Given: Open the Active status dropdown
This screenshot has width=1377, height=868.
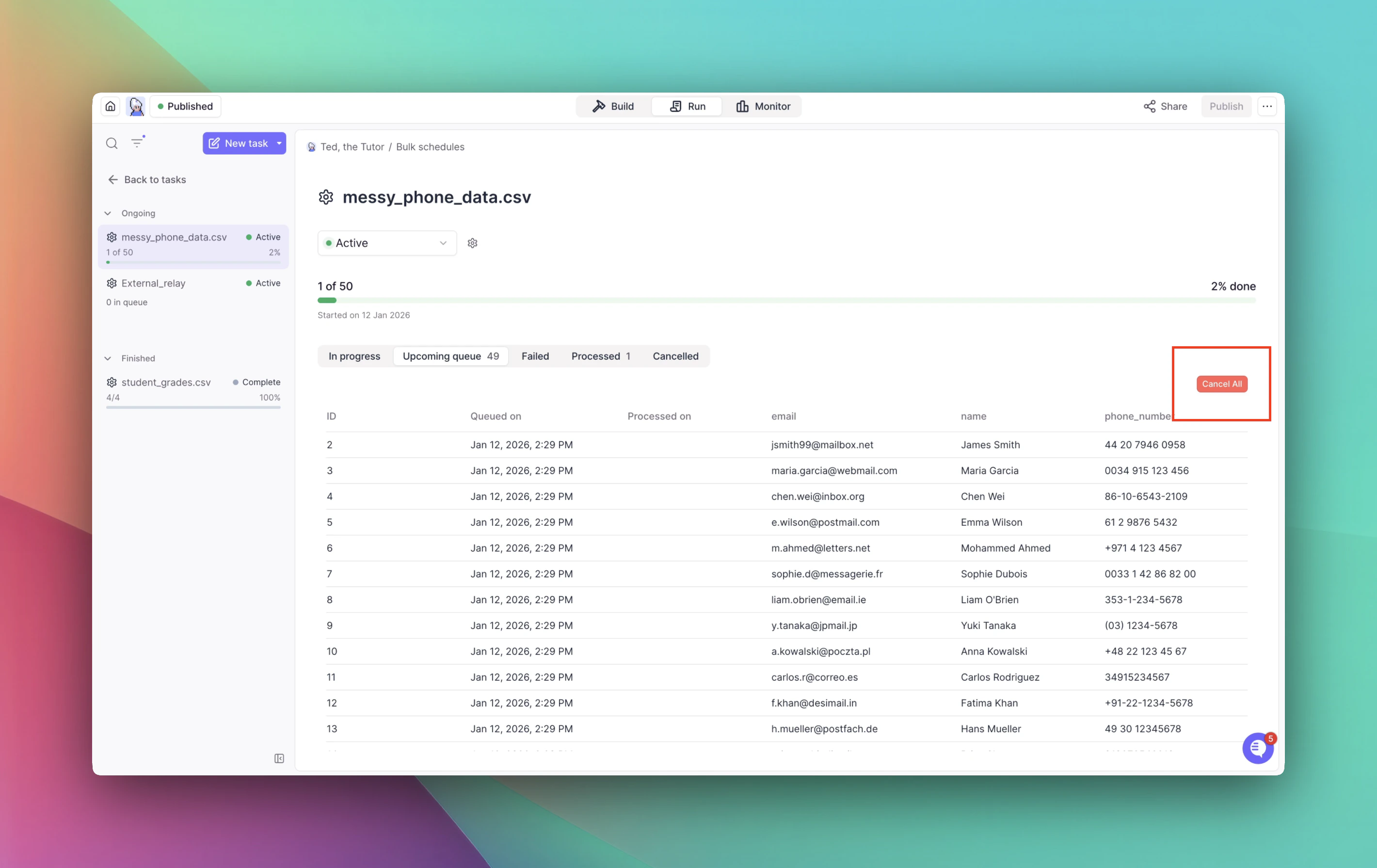Looking at the screenshot, I should pos(386,243).
